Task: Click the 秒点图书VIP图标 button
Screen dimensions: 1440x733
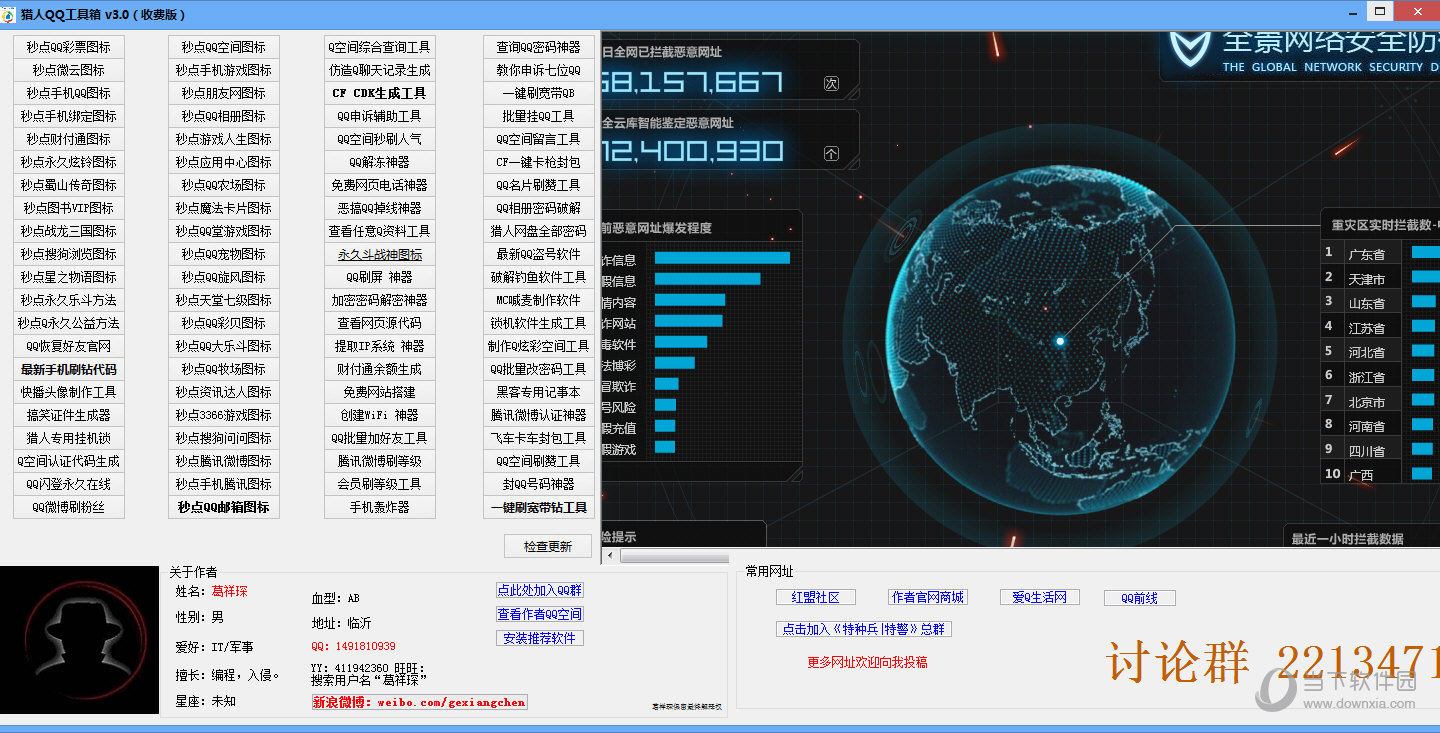Action: click(x=68, y=208)
